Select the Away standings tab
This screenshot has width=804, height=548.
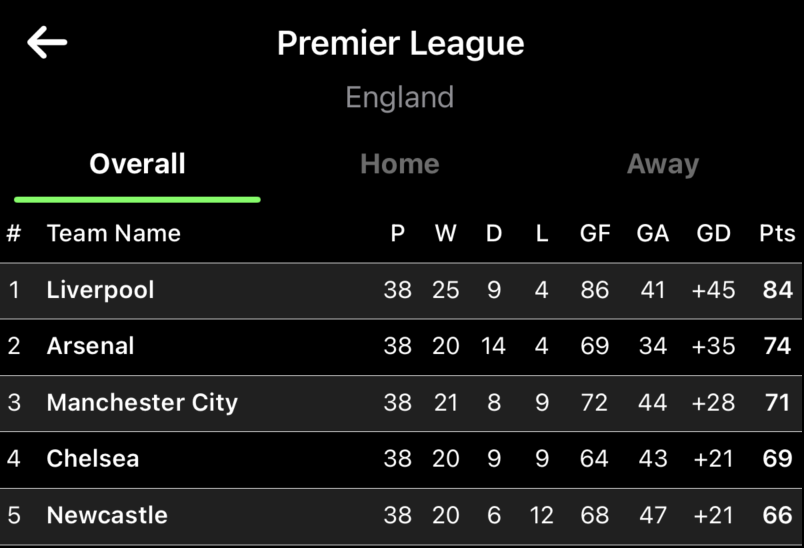[662, 164]
